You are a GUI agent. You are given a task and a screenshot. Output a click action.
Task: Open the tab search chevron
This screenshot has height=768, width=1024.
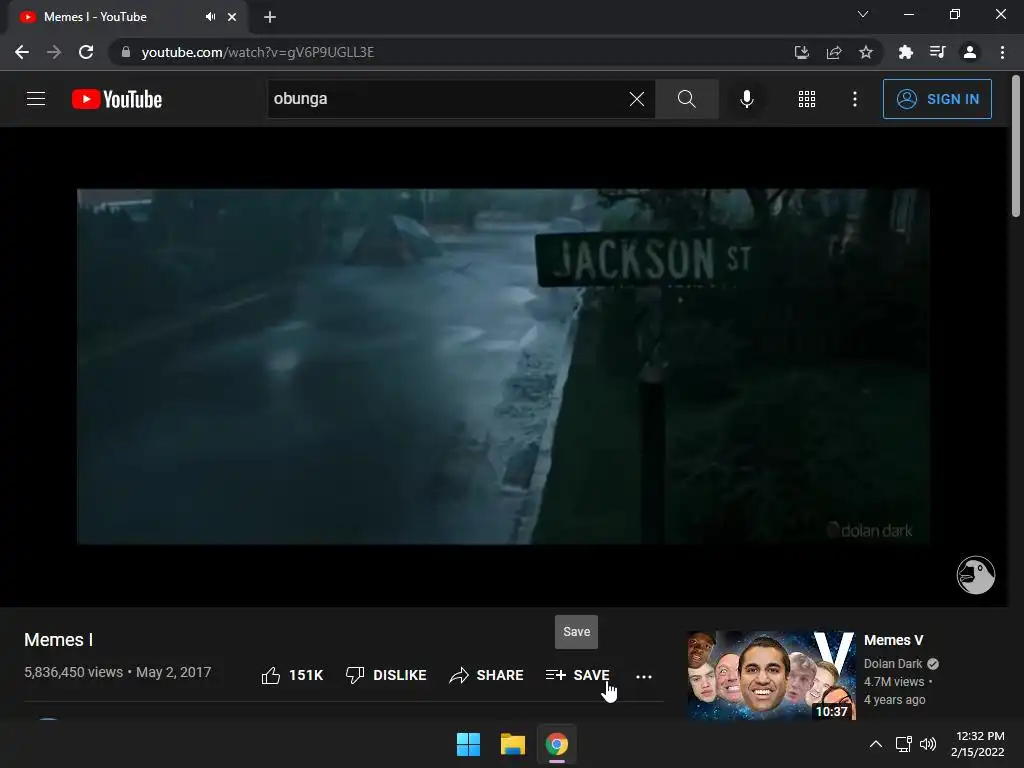863,14
